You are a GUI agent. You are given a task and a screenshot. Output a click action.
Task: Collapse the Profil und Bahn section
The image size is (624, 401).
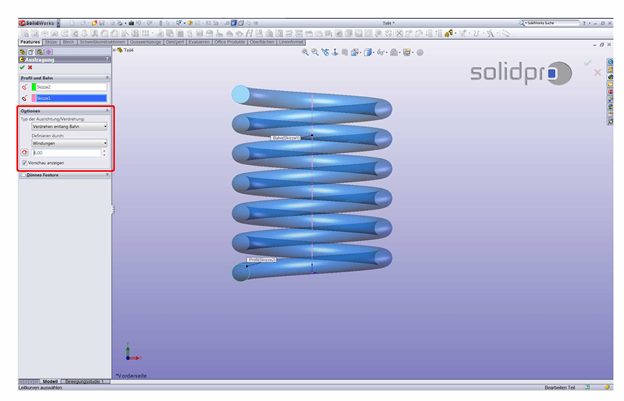pyautogui.click(x=107, y=77)
